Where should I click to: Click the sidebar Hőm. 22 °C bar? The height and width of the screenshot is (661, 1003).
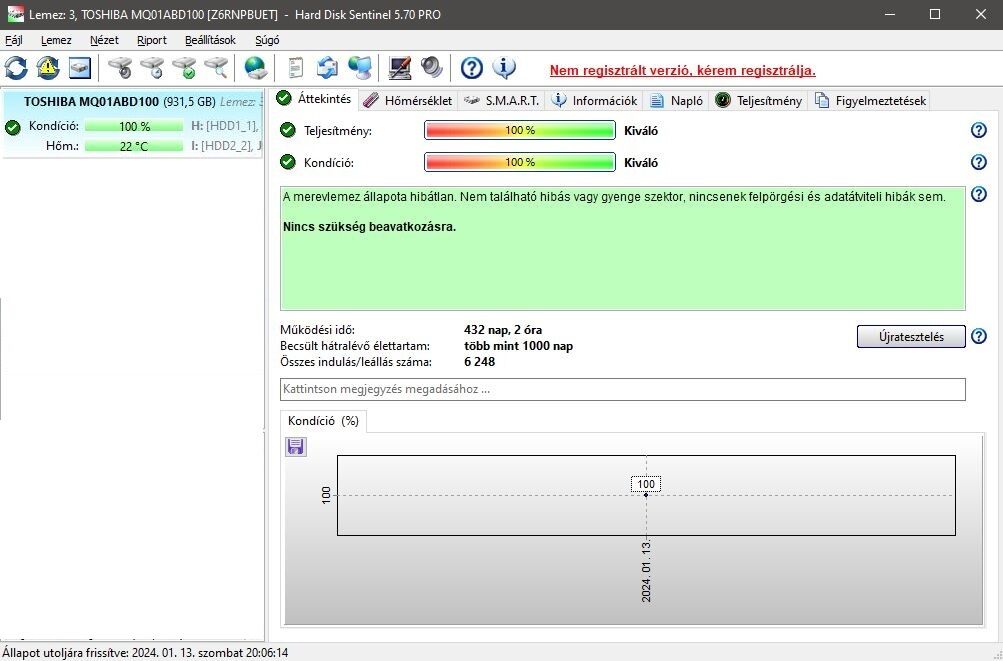(134, 146)
